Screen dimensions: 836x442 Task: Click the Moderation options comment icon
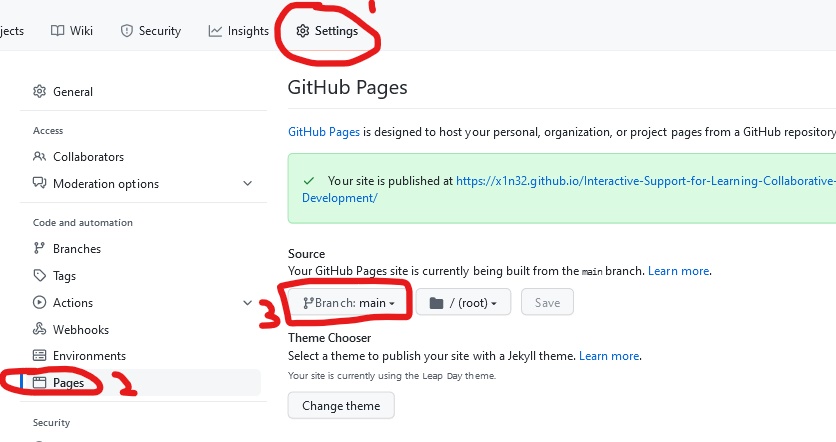[39, 183]
